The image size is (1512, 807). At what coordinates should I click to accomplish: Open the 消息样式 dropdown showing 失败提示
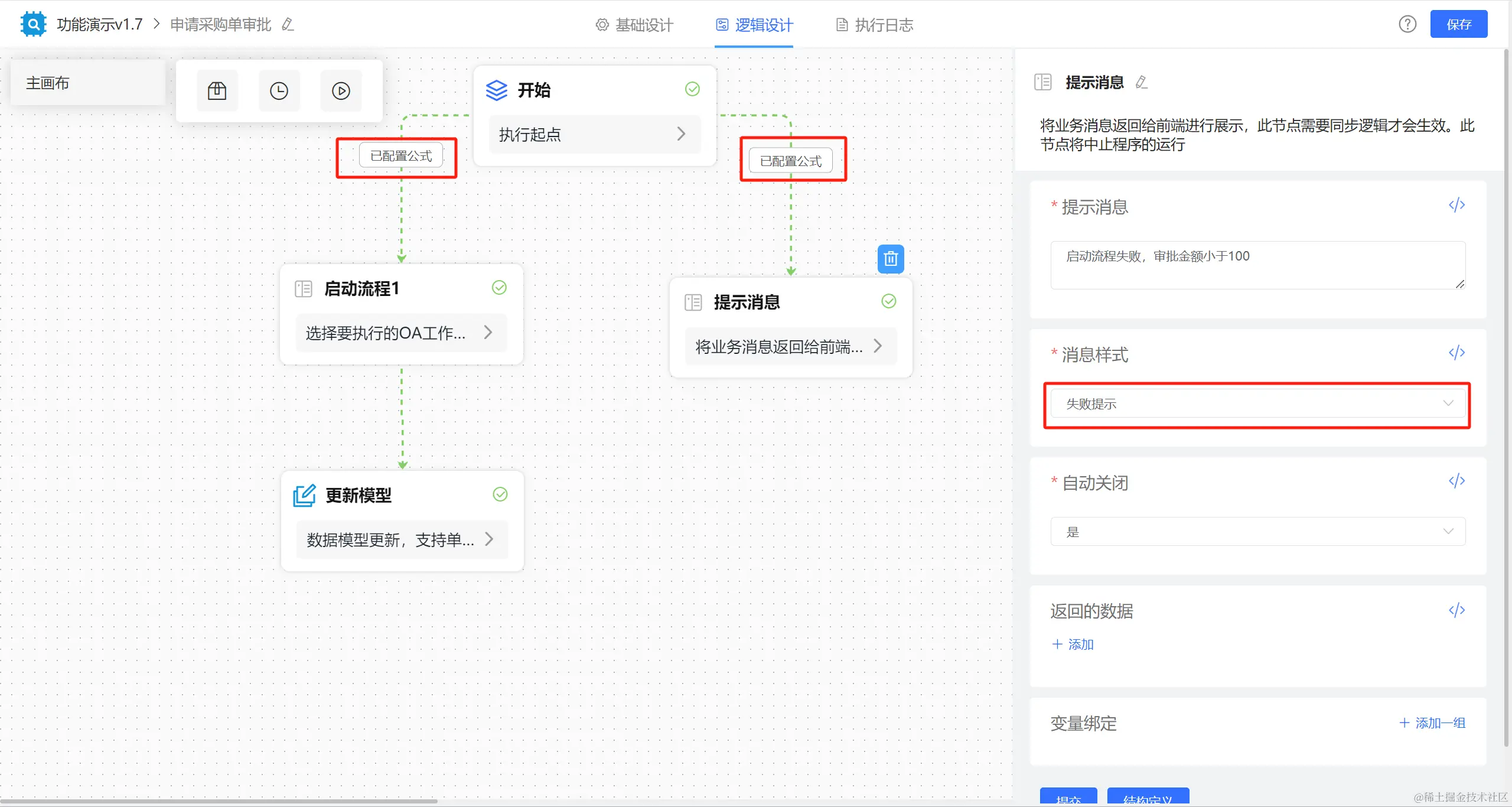[x=1257, y=403]
